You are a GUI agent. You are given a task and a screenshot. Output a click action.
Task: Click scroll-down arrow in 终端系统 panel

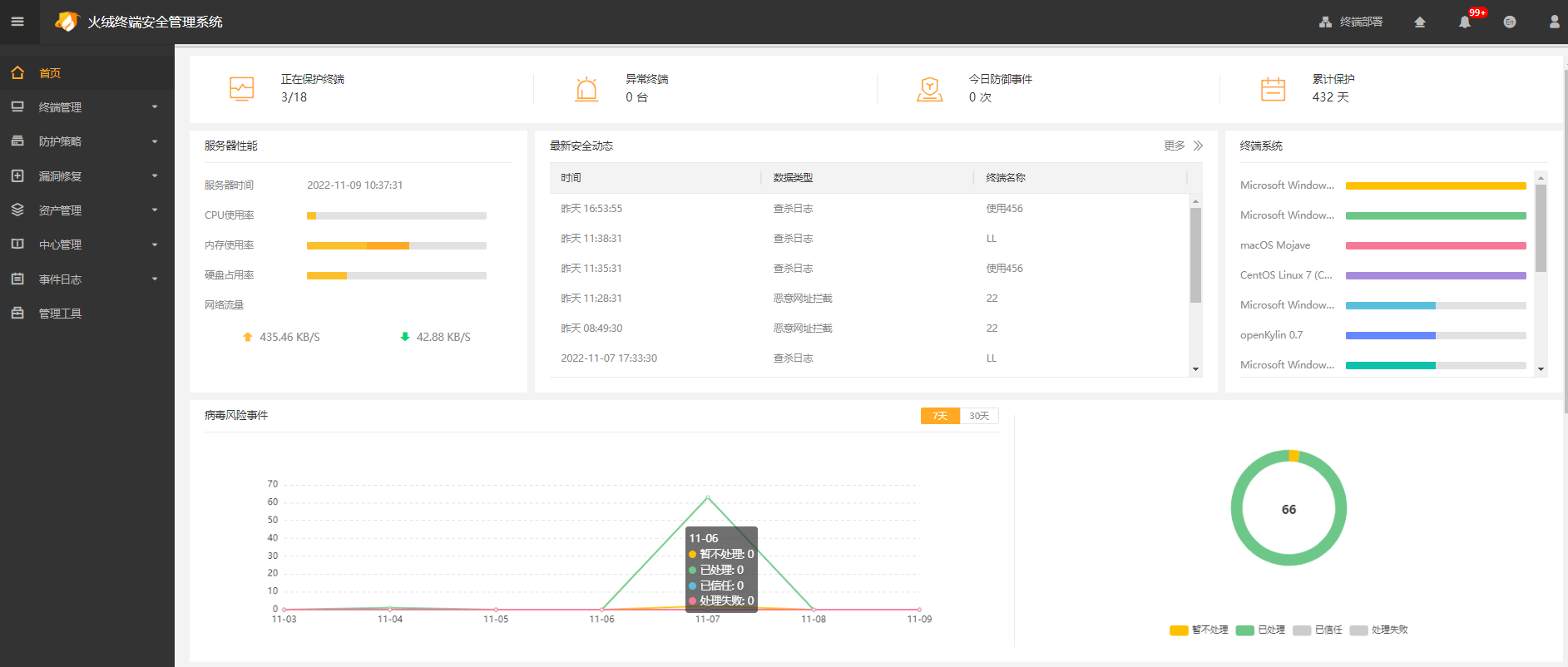coord(1541,369)
